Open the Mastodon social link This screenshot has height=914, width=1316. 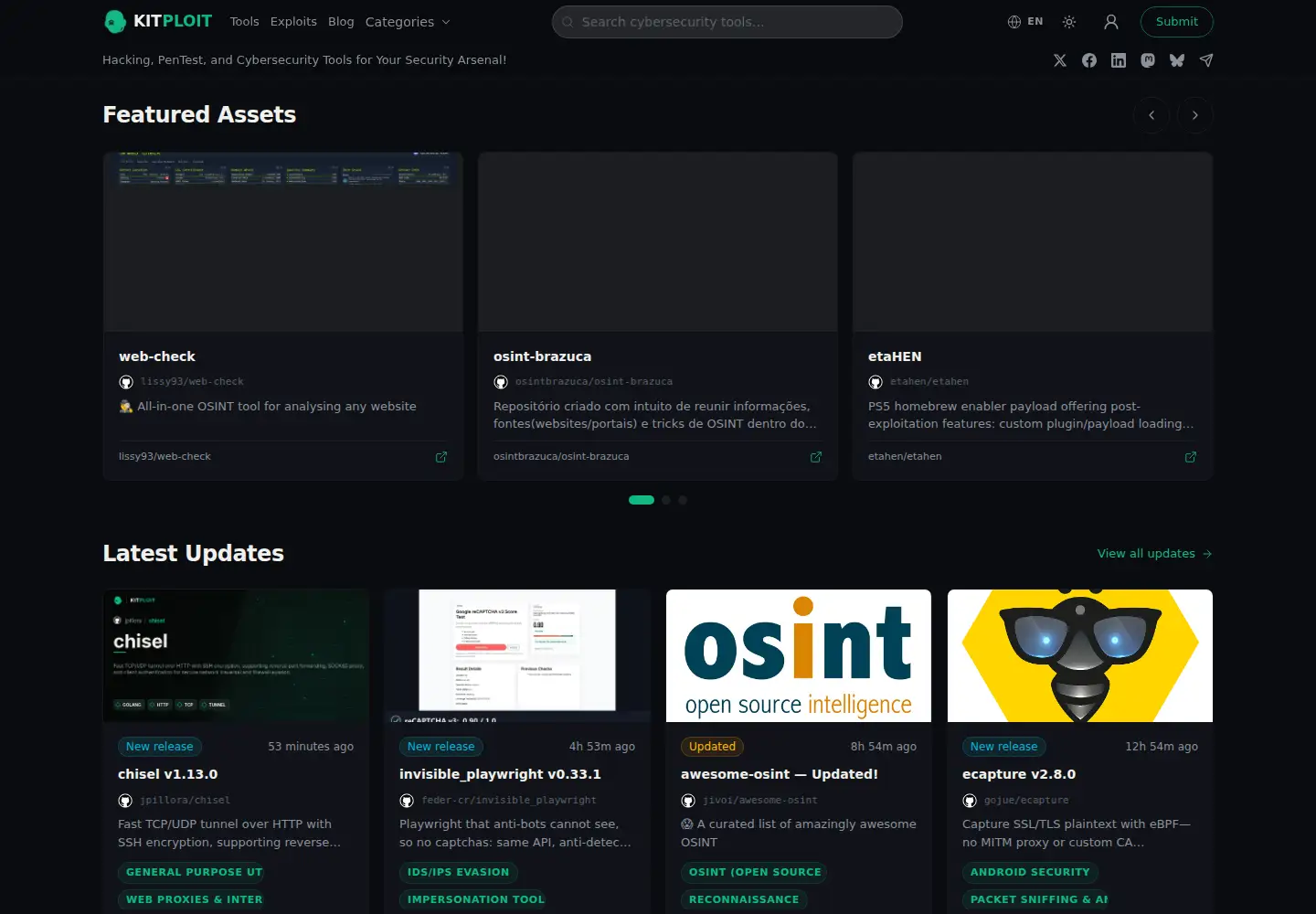1148,60
